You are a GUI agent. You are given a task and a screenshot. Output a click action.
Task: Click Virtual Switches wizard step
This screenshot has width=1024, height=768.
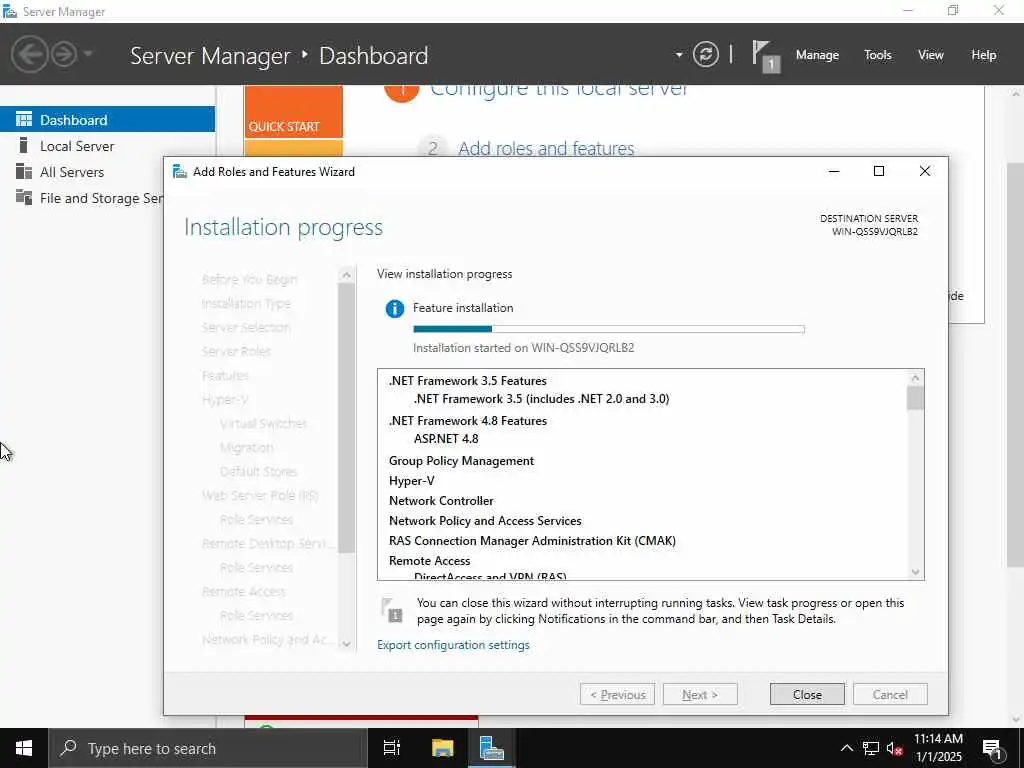point(263,423)
